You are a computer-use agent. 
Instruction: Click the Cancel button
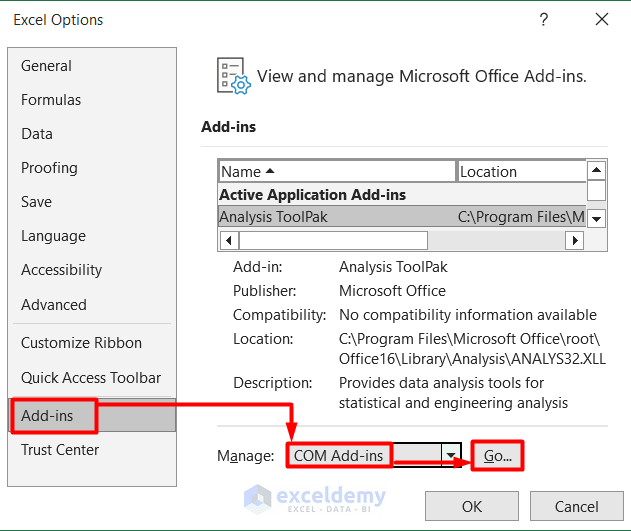pos(577,507)
